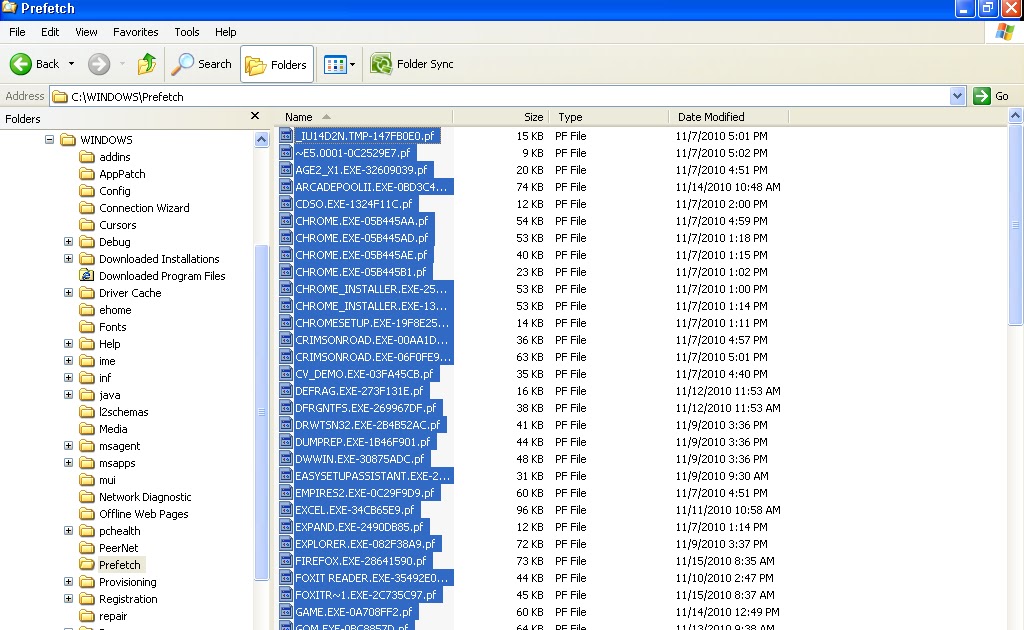
Task: Click the EXCEL.EXE-34CB65E9.pf file icon
Action: (x=285, y=509)
